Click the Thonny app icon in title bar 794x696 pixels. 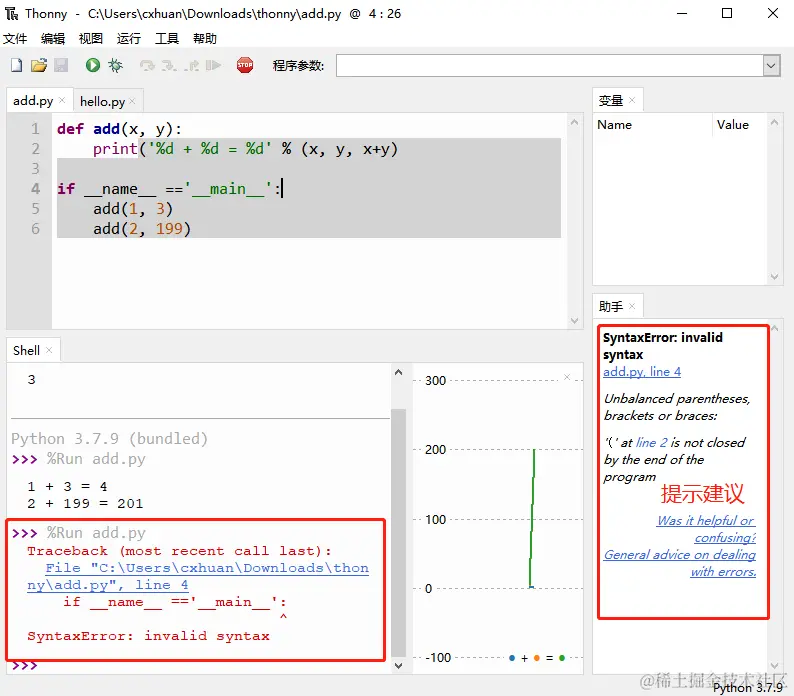[x=11, y=14]
